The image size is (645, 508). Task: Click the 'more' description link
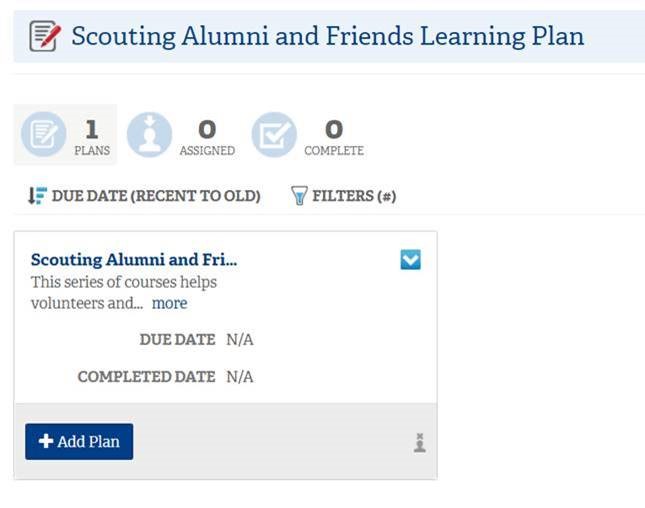click(x=169, y=303)
